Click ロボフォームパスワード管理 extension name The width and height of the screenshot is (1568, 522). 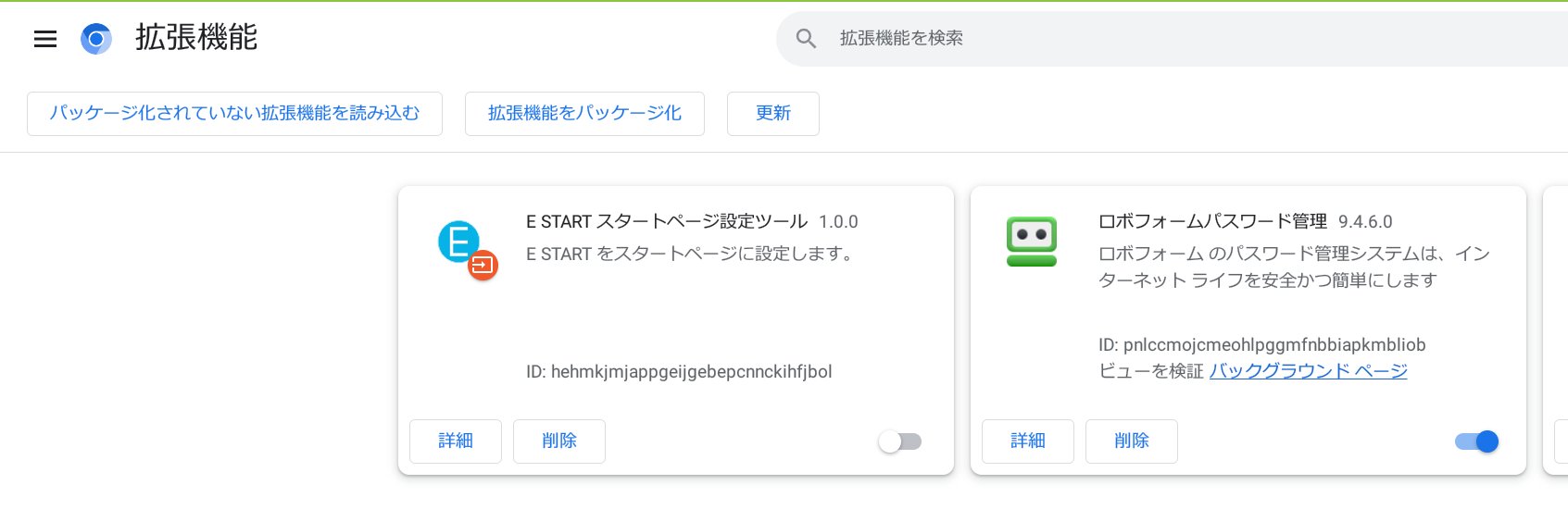pos(1212,222)
